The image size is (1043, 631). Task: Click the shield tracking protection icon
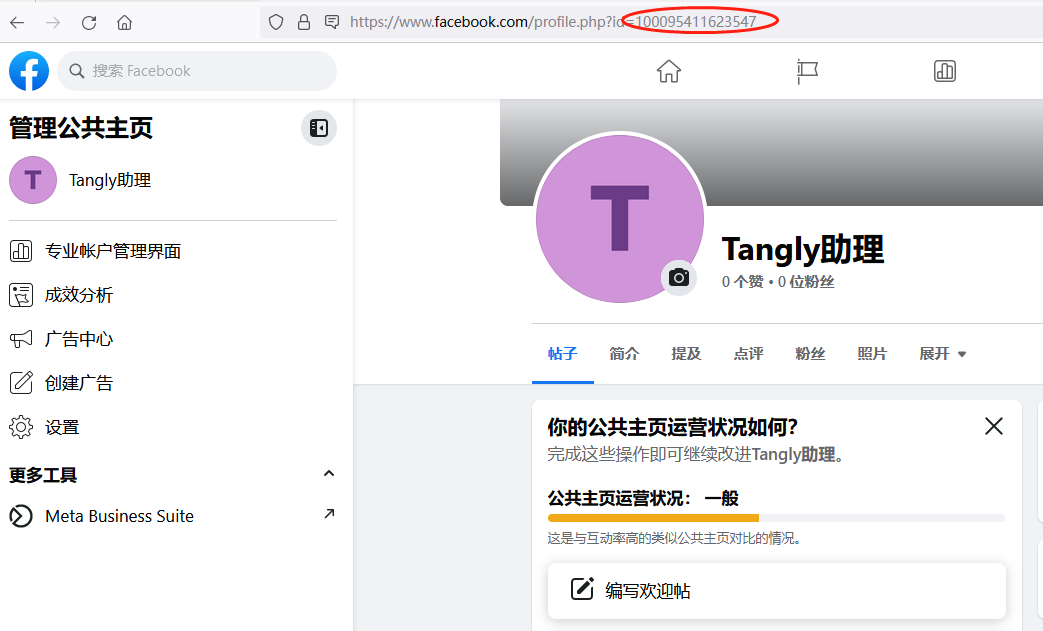tap(276, 23)
